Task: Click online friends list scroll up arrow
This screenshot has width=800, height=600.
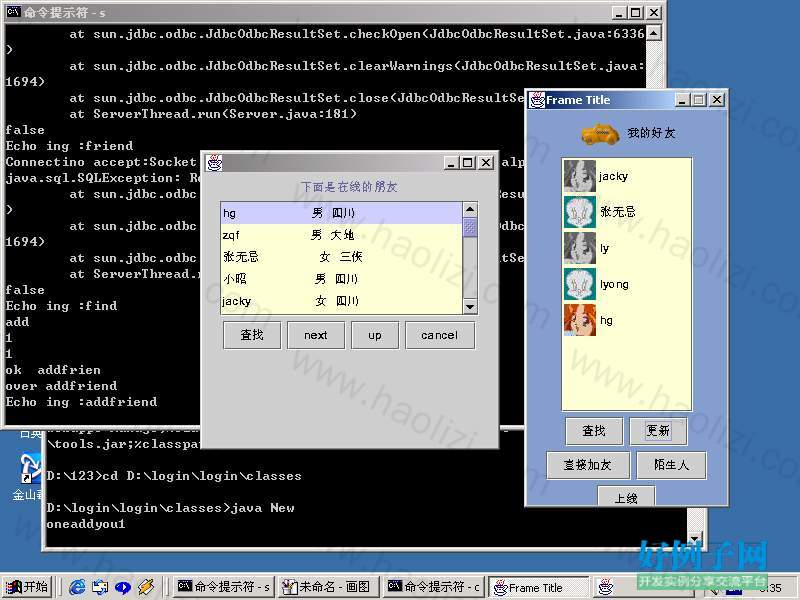Action: click(470, 209)
